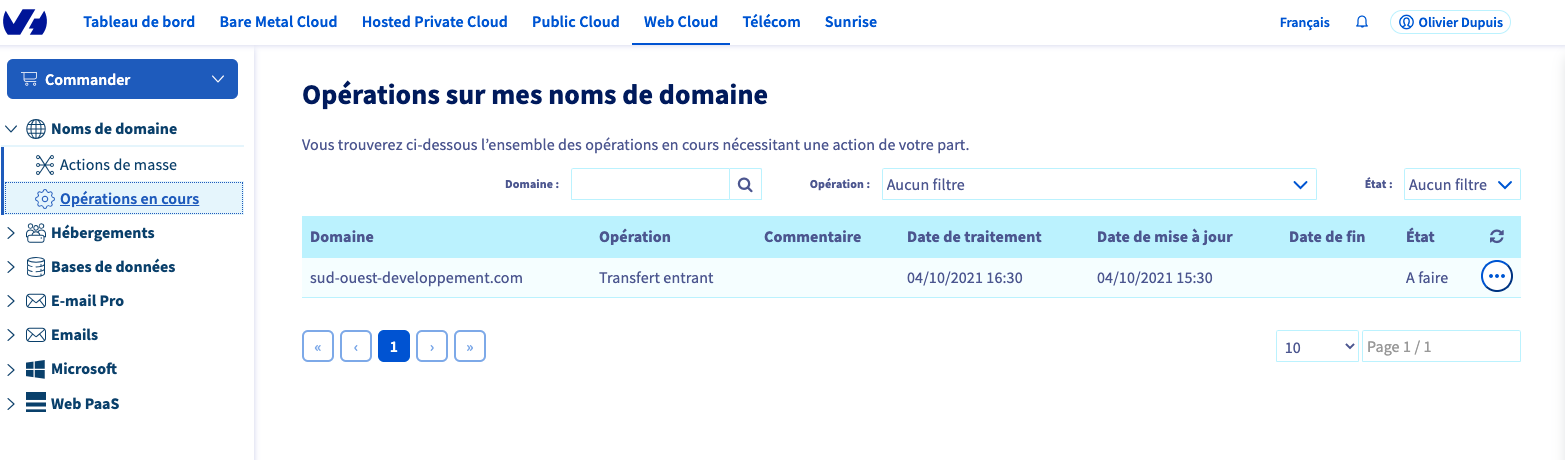This screenshot has width=1565, height=460.
Task: Open the notifications bell icon
Action: coord(1361,22)
